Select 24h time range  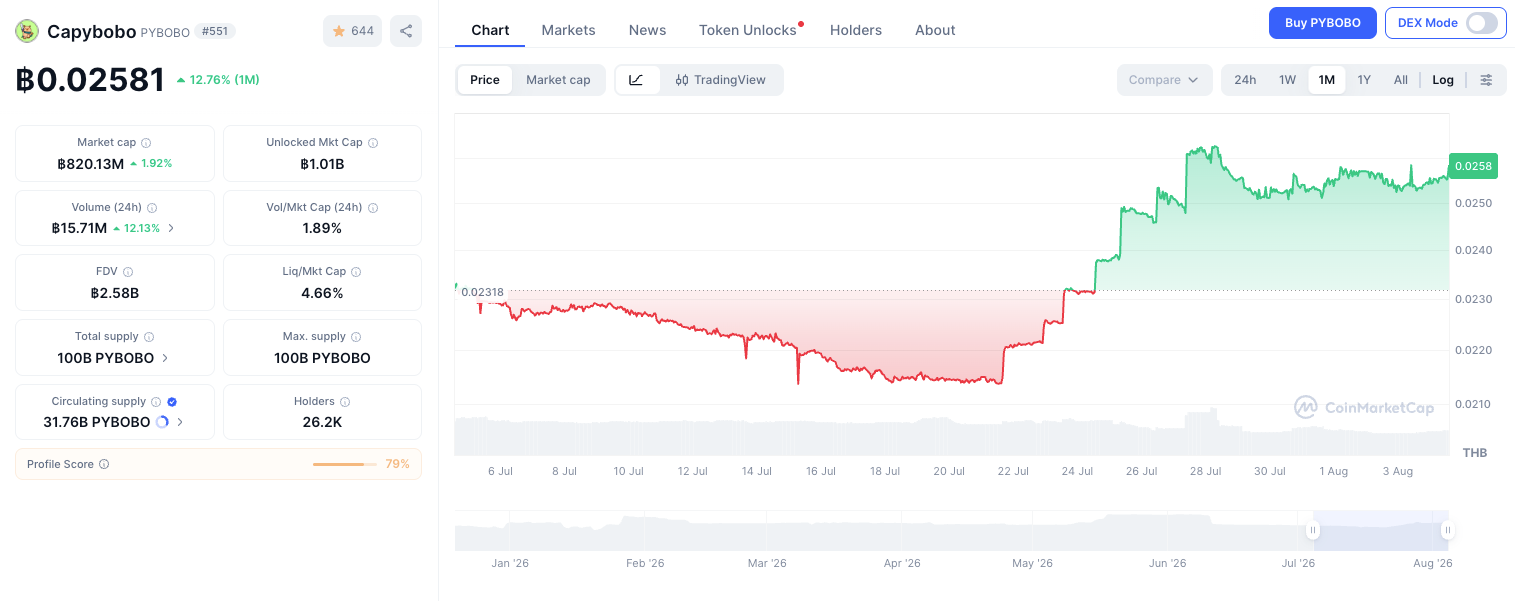tap(1245, 80)
